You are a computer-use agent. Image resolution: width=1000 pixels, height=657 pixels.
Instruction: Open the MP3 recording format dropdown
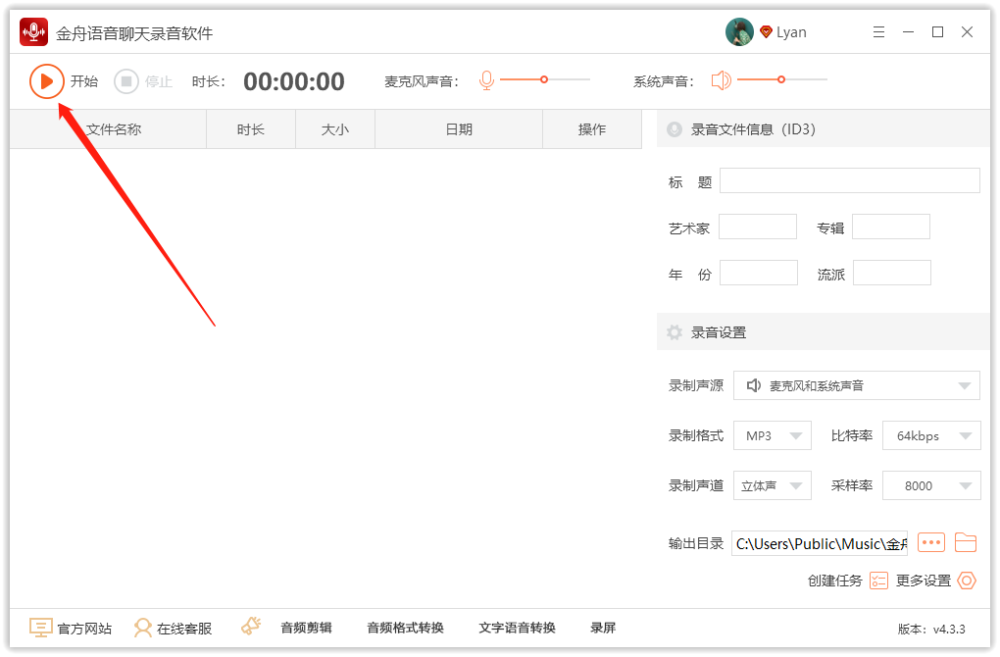(772, 436)
